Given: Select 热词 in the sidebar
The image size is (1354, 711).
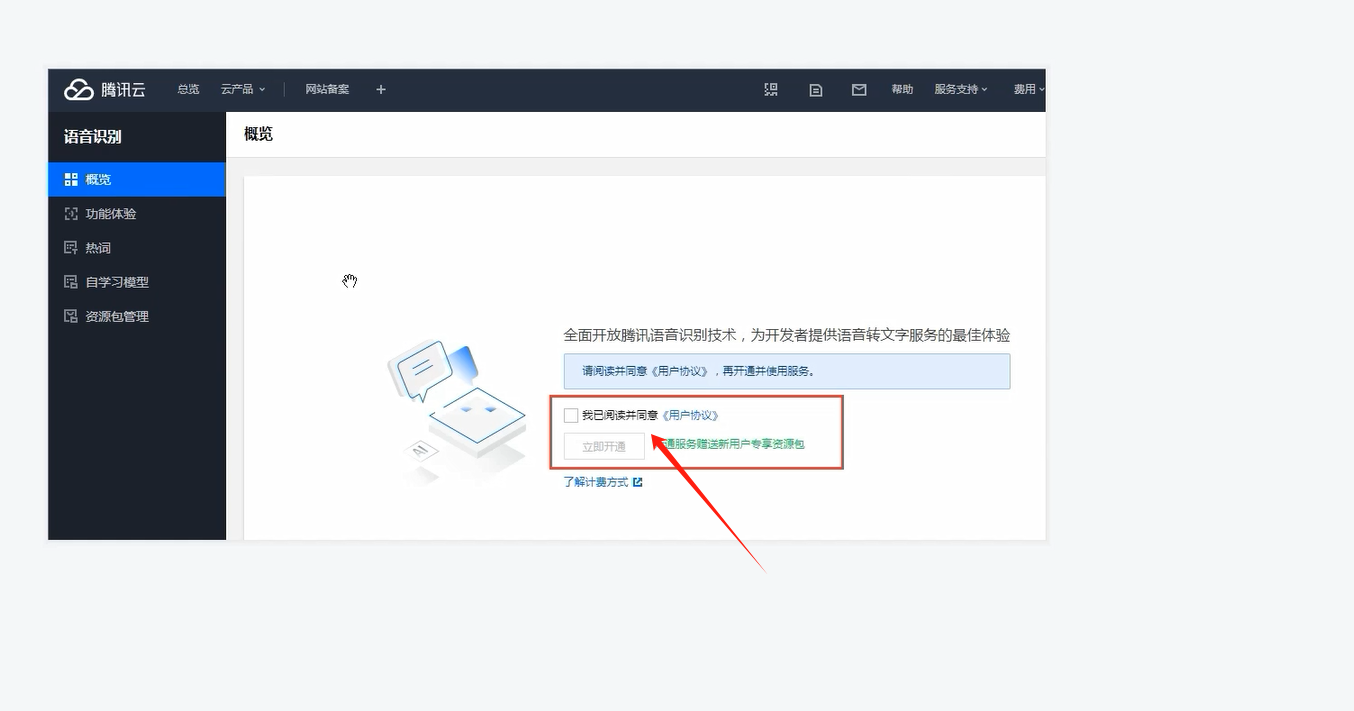Looking at the screenshot, I should point(137,248).
